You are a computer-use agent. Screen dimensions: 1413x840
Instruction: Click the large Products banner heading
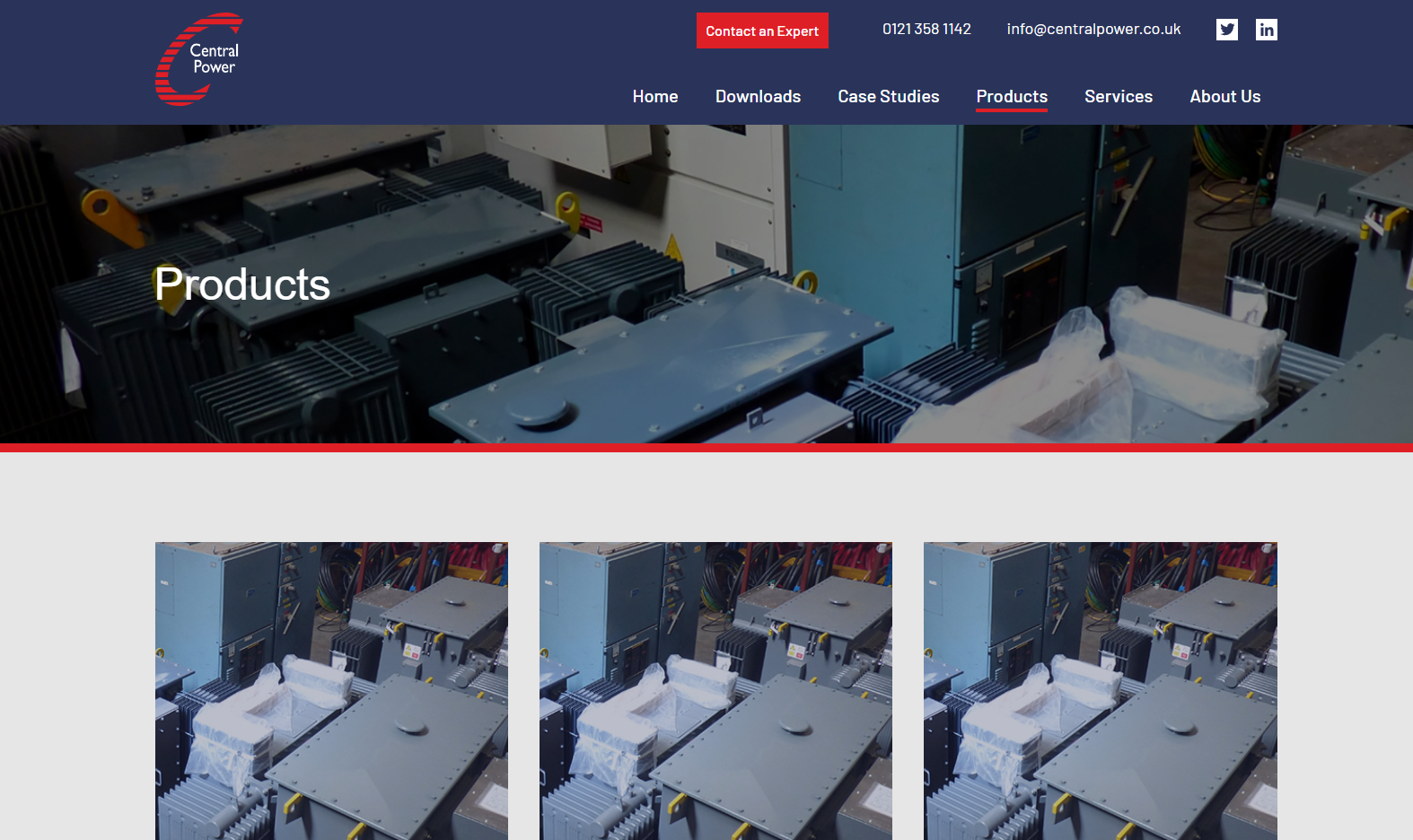(242, 284)
